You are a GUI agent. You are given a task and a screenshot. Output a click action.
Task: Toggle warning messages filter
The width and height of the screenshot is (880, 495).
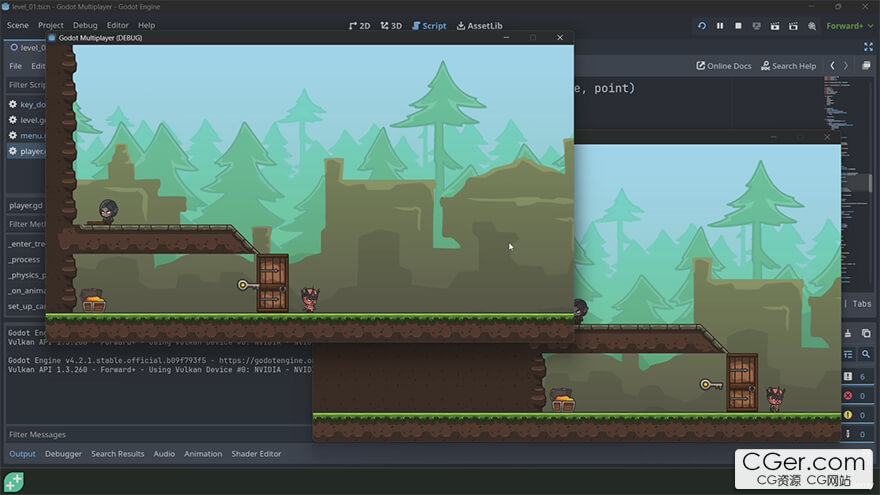(856, 415)
